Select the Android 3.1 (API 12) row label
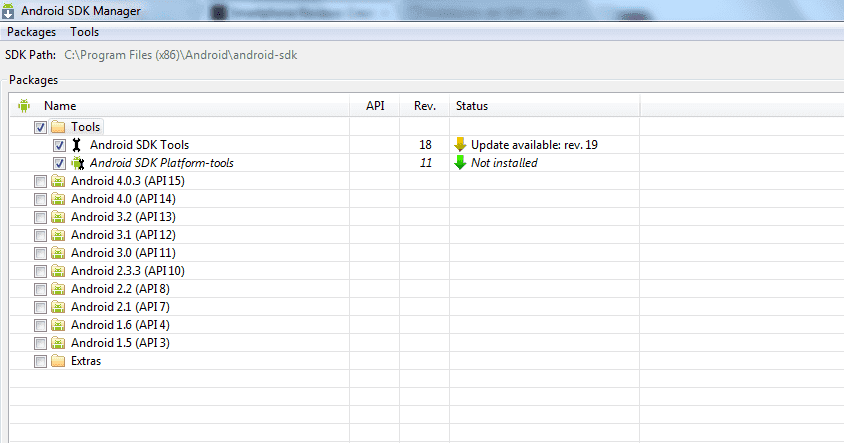The width and height of the screenshot is (844, 443). pyautogui.click(x=123, y=235)
